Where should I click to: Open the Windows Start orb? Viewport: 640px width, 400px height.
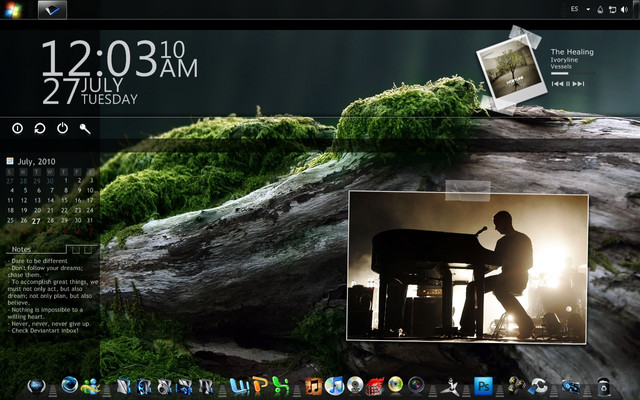point(13,10)
